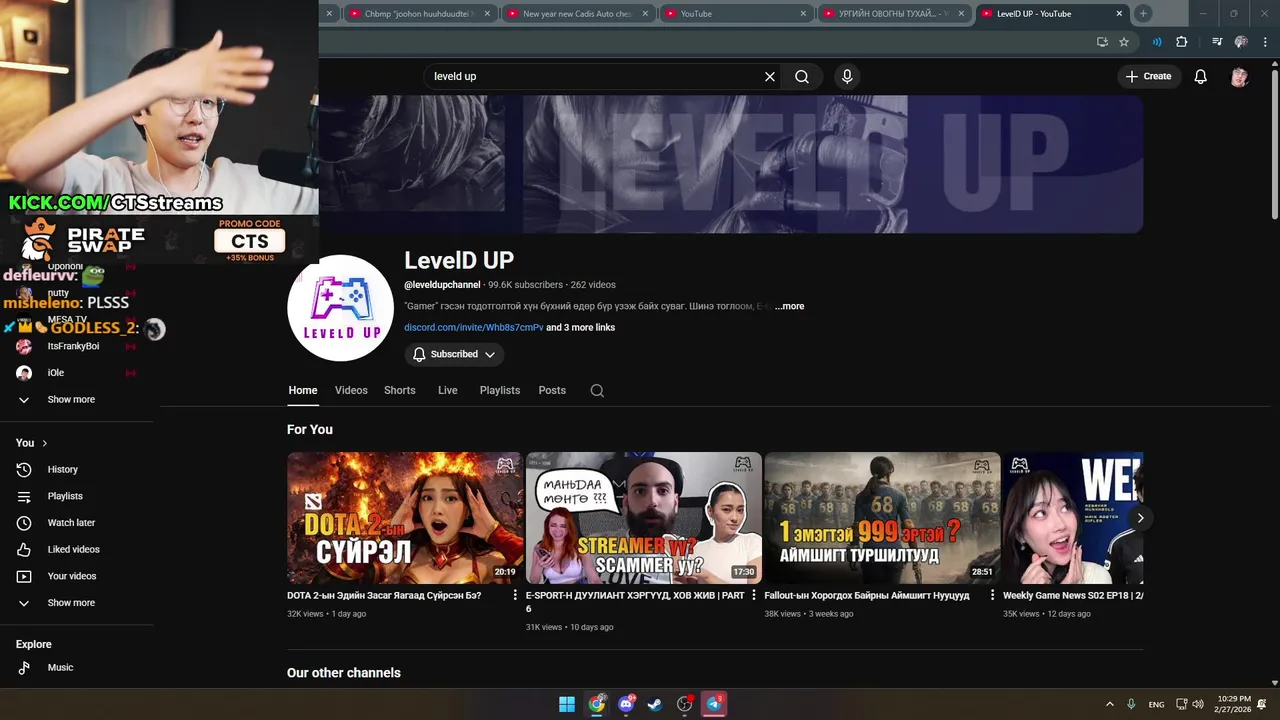Open the Windows Start menu
Viewport: 1280px width, 720px height.
(x=567, y=704)
